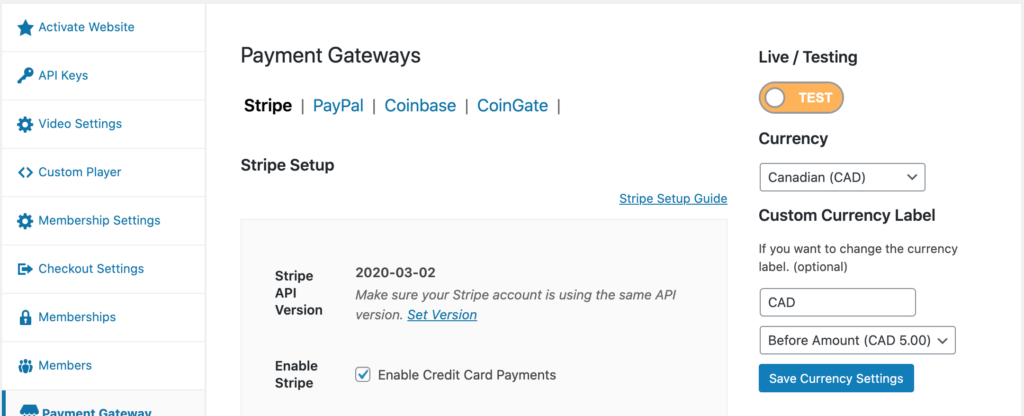
Task: Click the gear icon beside Membership Settings
Action: point(25,221)
